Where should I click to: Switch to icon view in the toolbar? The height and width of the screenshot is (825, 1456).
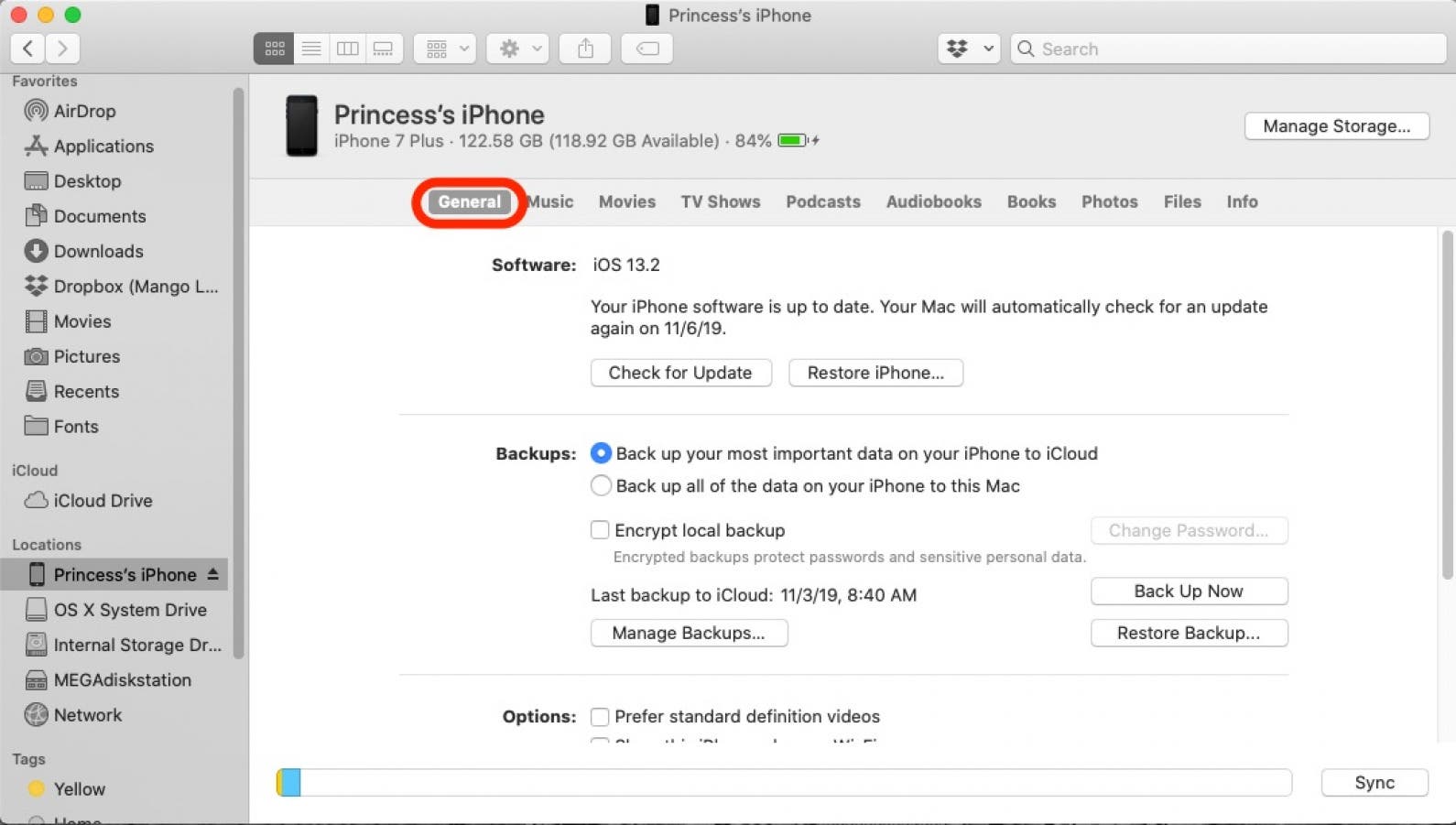click(274, 49)
